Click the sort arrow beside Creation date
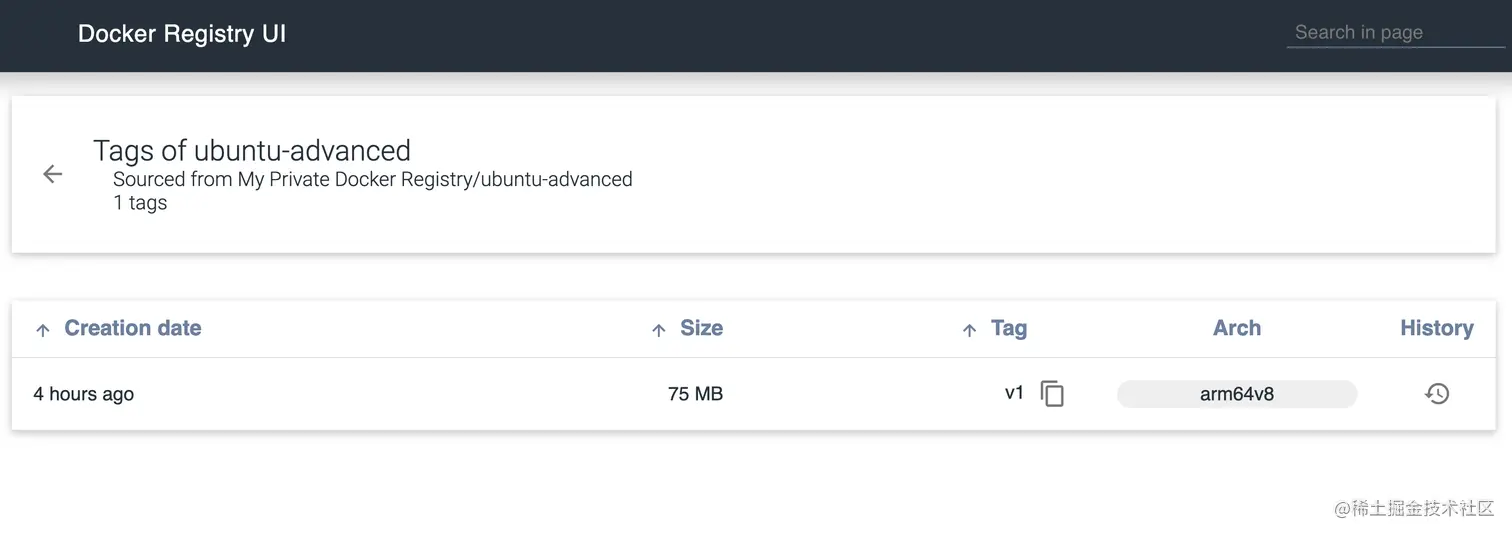This screenshot has height=536, width=1512. tap(43, 330)
